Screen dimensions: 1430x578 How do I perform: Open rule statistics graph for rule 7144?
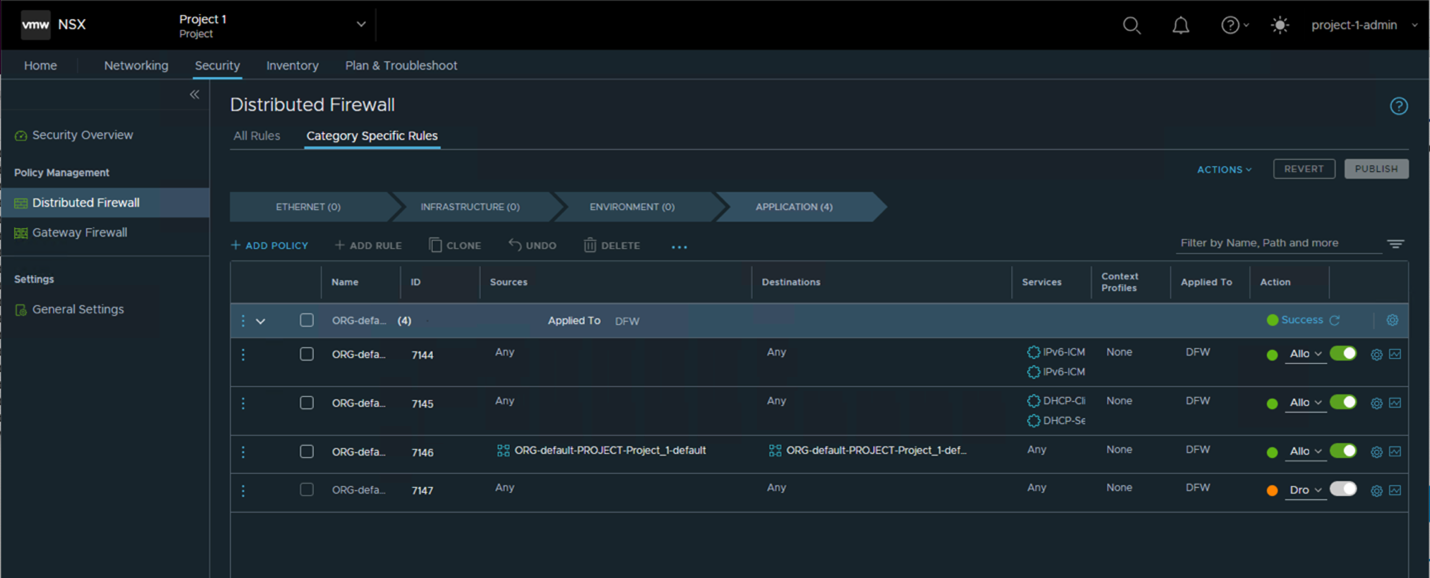pos(1395,353)
